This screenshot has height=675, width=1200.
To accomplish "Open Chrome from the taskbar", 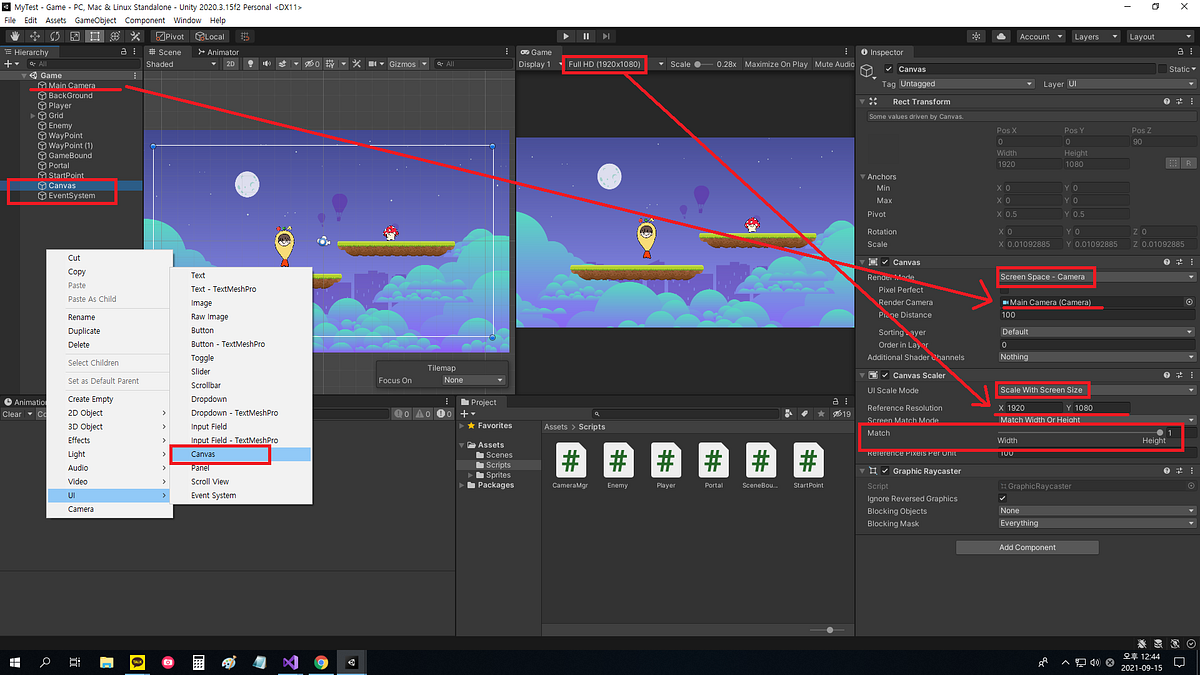I will click(x=321, y=662).
